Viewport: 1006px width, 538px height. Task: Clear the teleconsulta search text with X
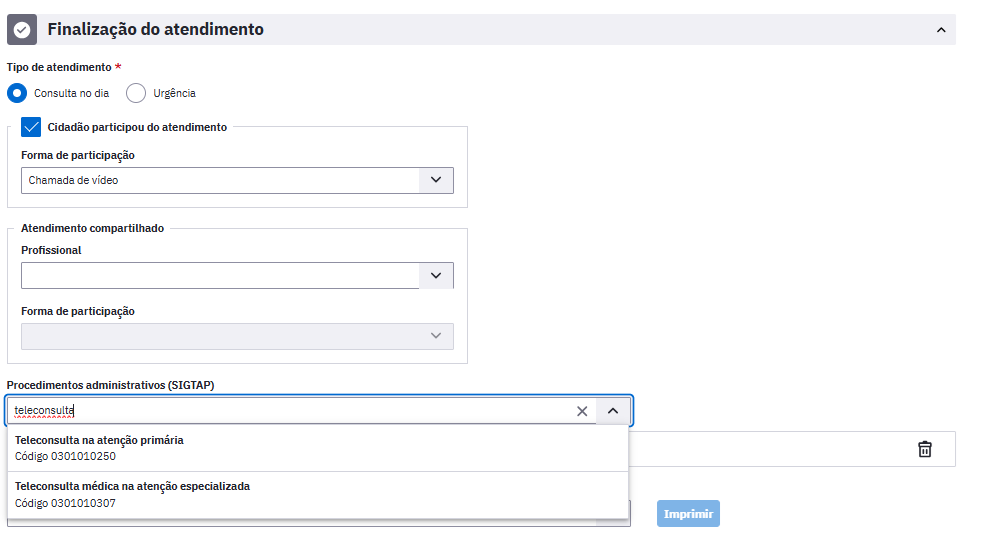(x=582, y=411)
